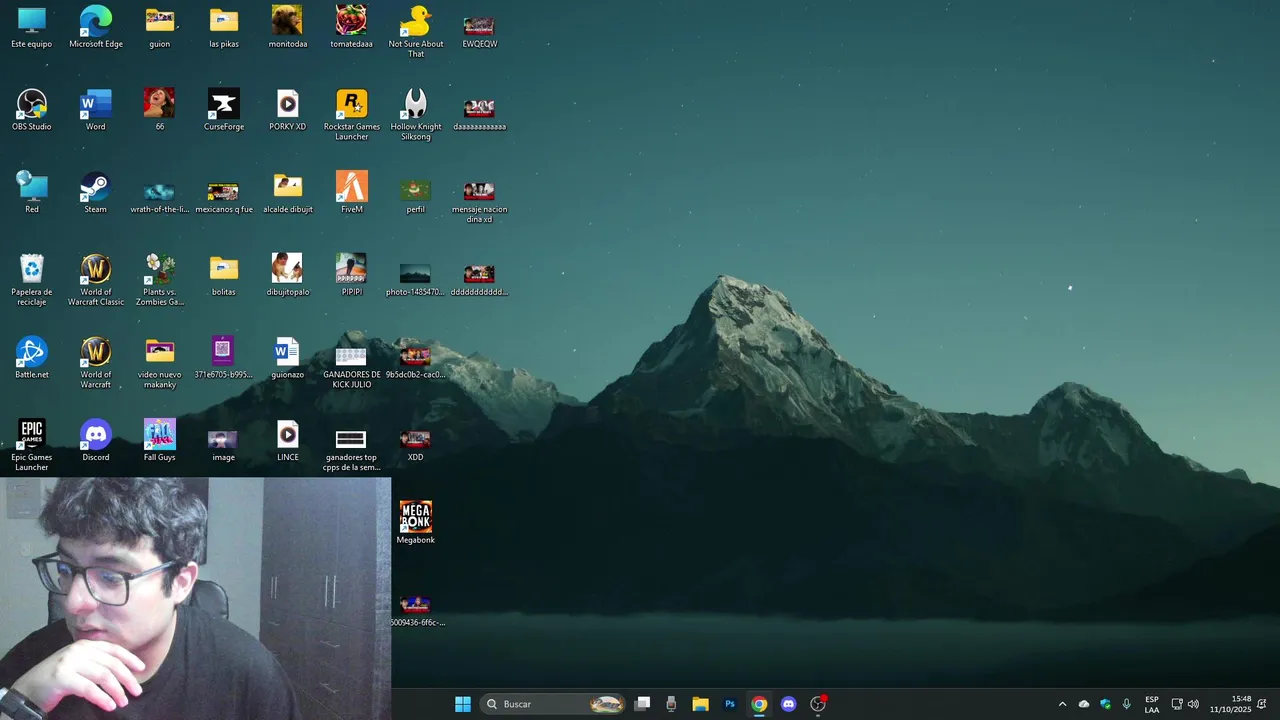
Task: Switch to Google Chrome in taskbar
Action: [759, 704]
